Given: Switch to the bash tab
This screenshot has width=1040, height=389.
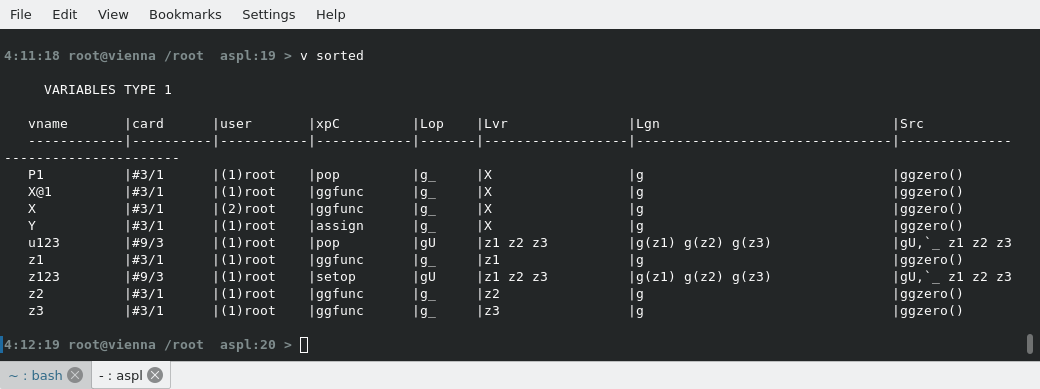Looking at the screenshot, I should [x=35, y=376].
